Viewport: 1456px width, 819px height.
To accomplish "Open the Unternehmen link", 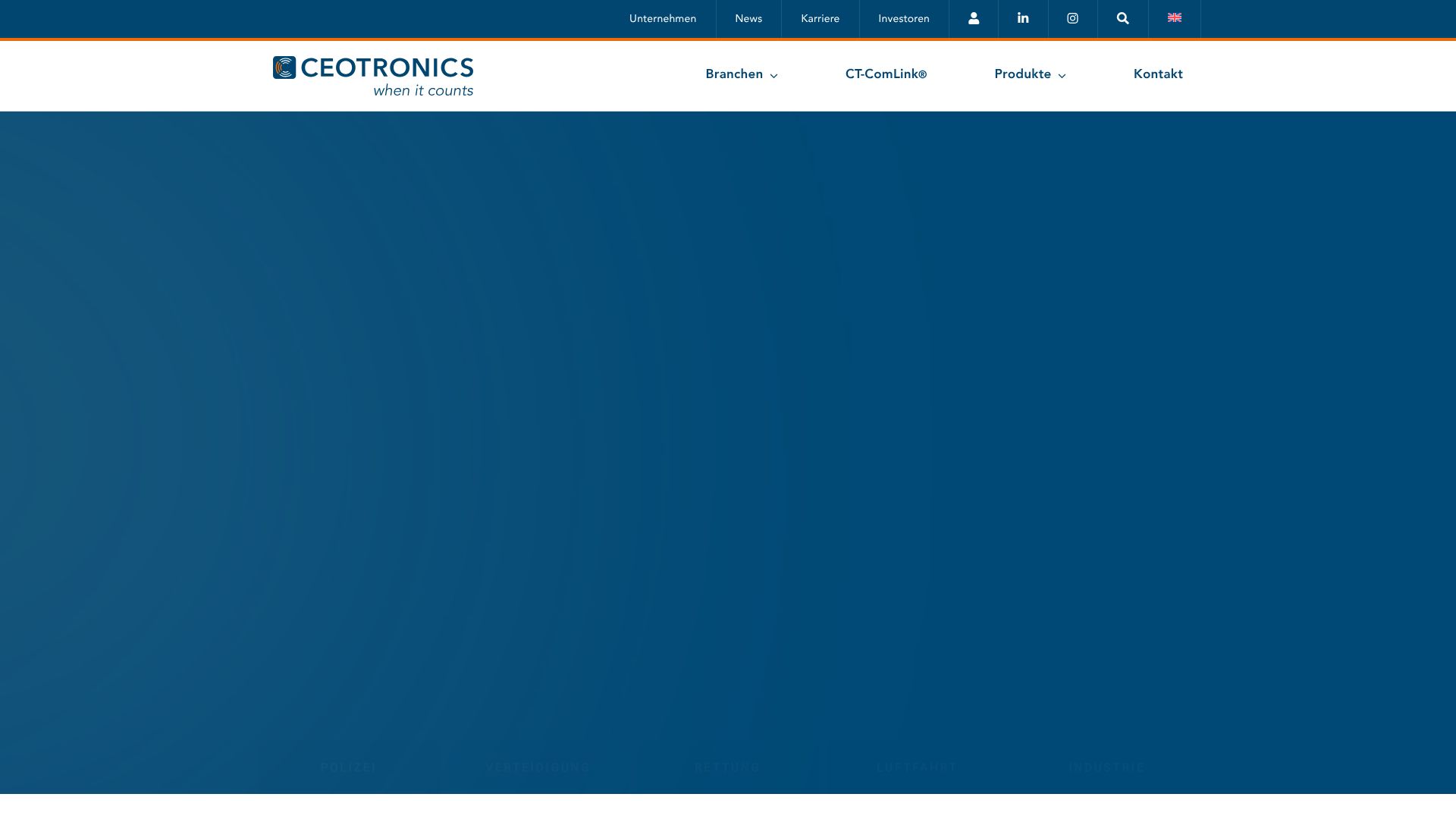I will point(662,19).
